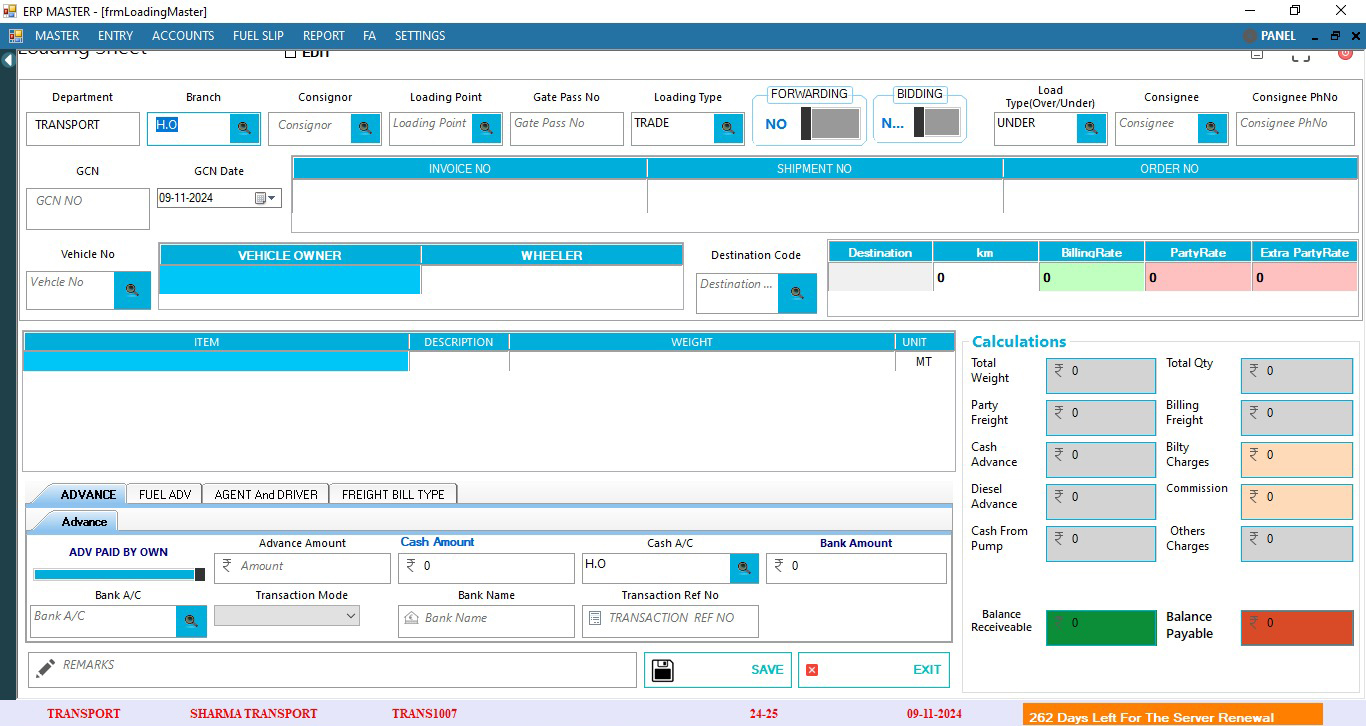The image size is (1366, 726).
Task: Click the small minimize icon on form
Action: coord(1257,54)
